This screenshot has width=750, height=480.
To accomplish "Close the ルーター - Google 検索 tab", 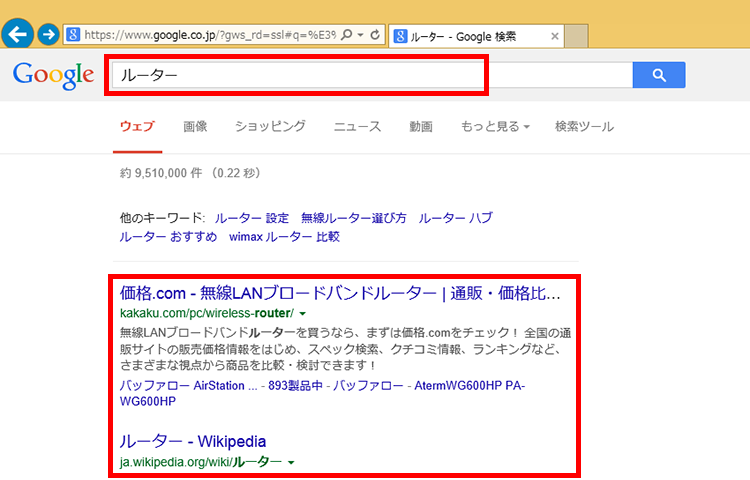I will (x=555, y=36).
